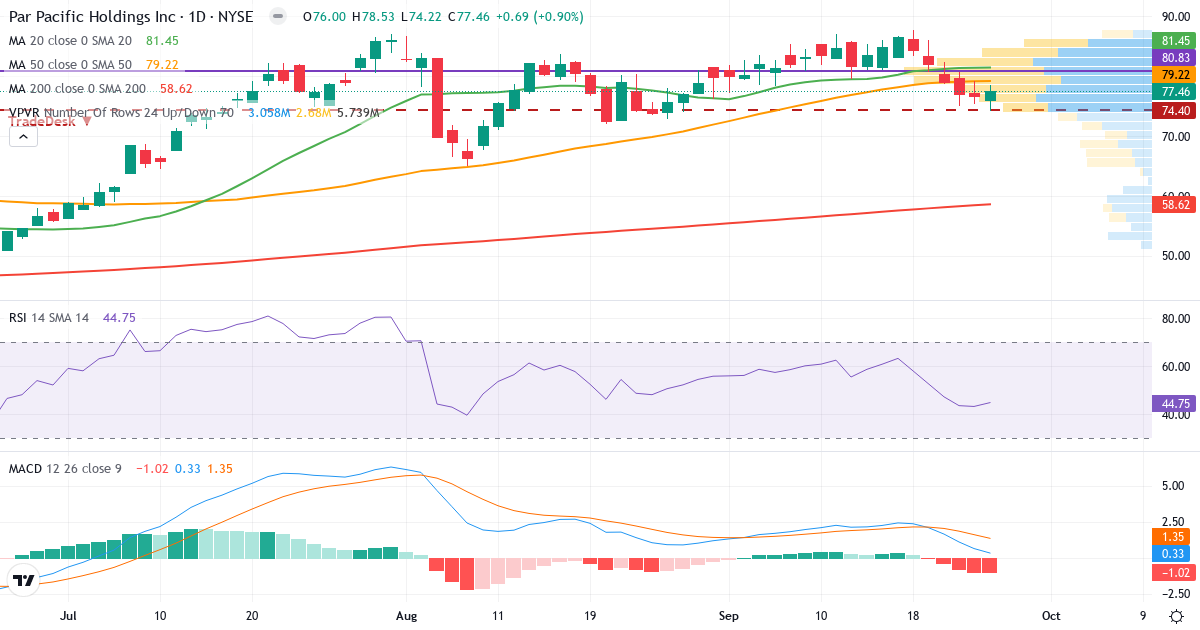This screenshot has height=630, width=1200.
Task: Click the Oct label on time axis
Action: (x=1051, y=617)
